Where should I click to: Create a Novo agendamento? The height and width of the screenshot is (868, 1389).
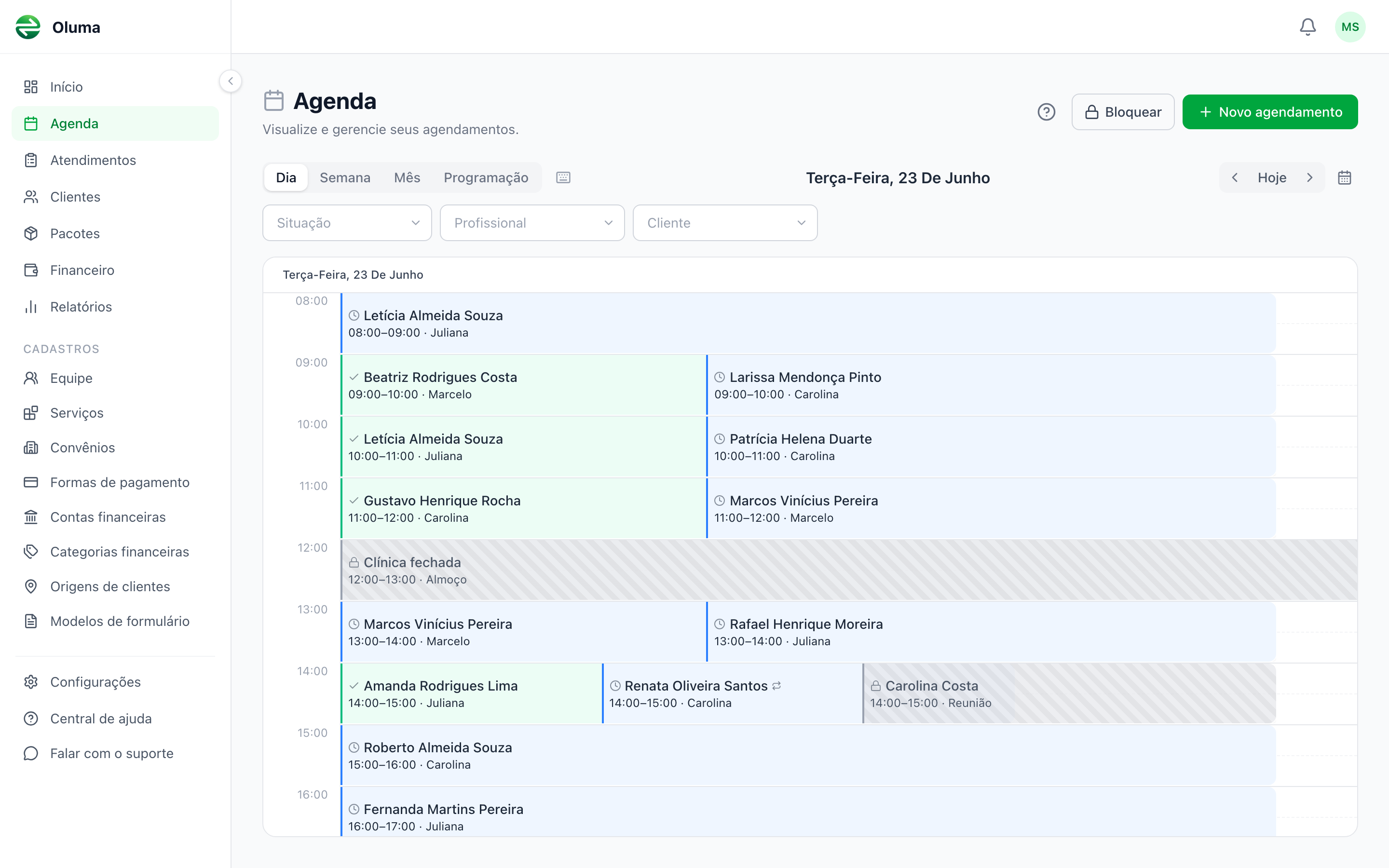coord(1269,112)
